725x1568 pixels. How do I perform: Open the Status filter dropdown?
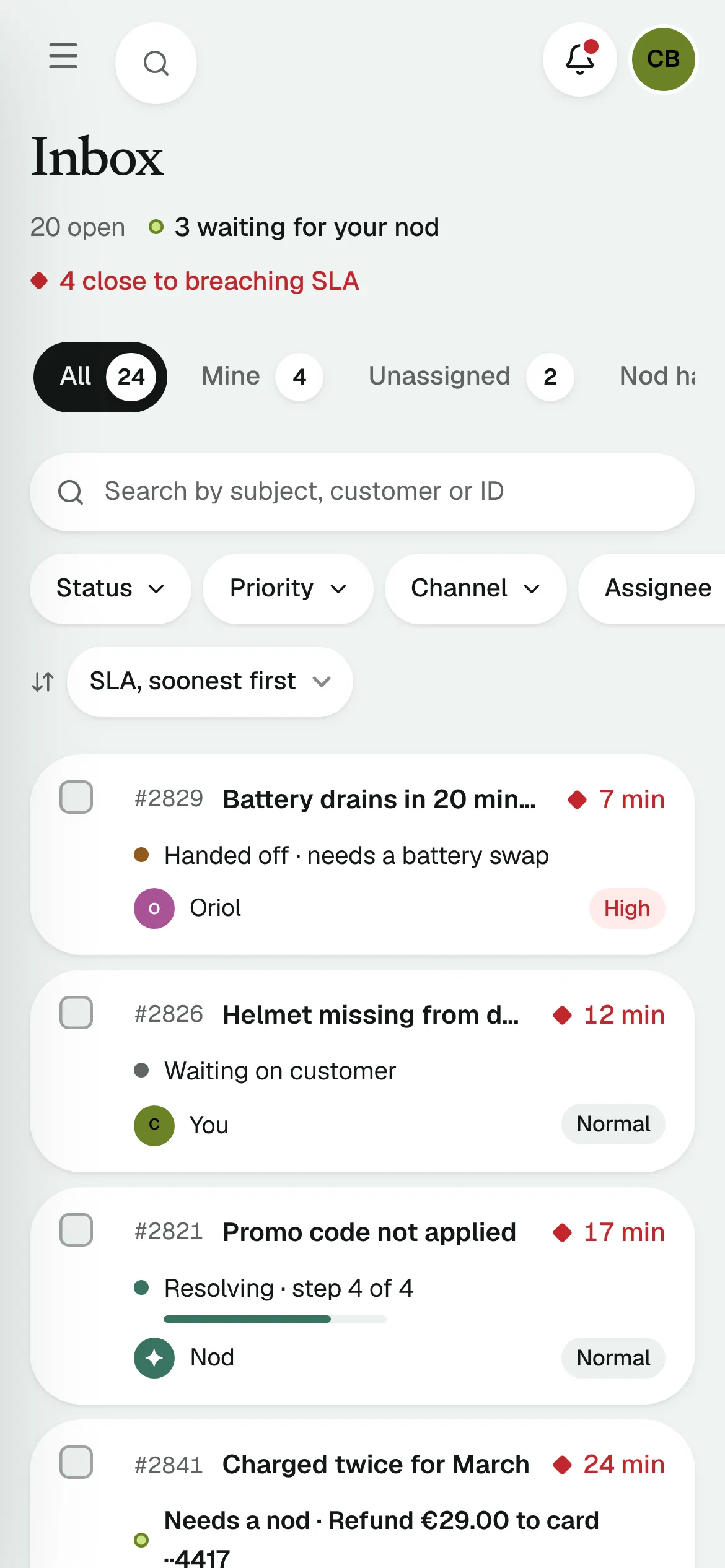point(110,588)
